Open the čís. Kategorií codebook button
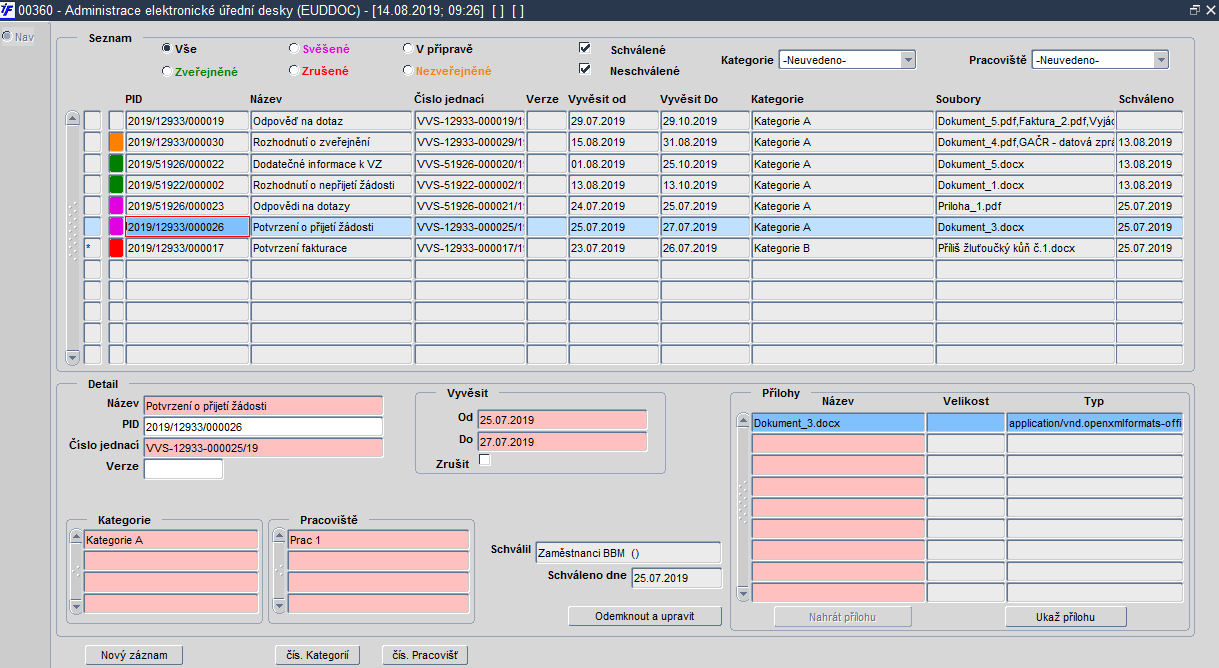Screen dimensions: 1219x668 (x=317, y=656)
